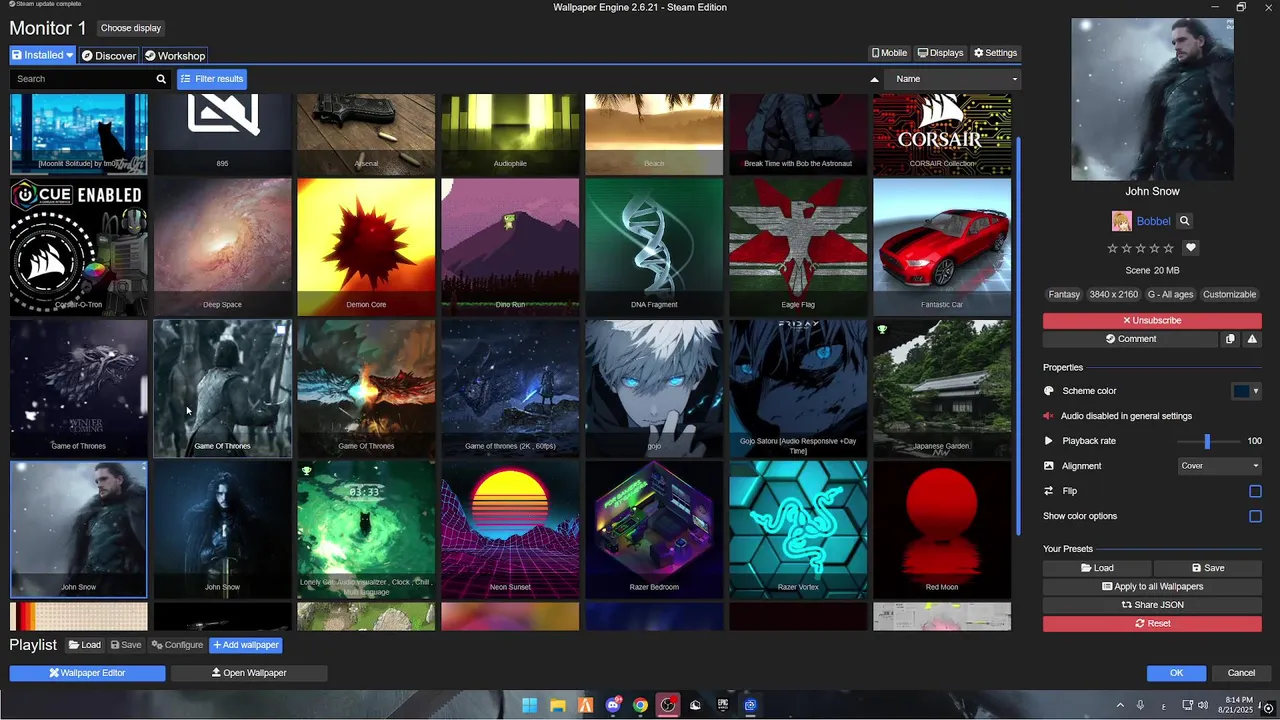This screenshot has width=1280, height=720.
Task: Click the Customizable tag
Action: pos(1229,295)
